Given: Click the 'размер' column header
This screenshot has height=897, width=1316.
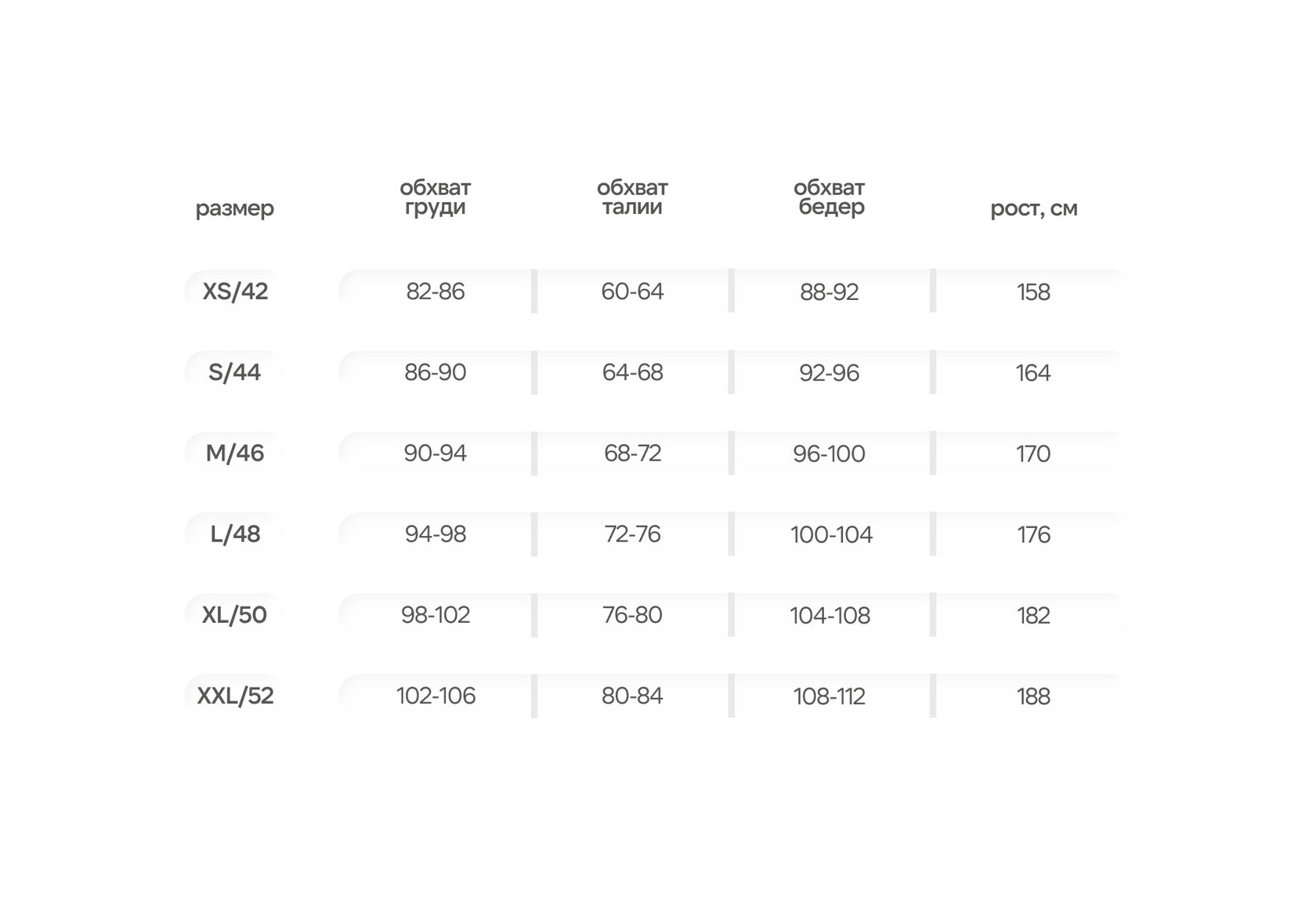Looking at the screenshot, I should (x=235, y=208).
